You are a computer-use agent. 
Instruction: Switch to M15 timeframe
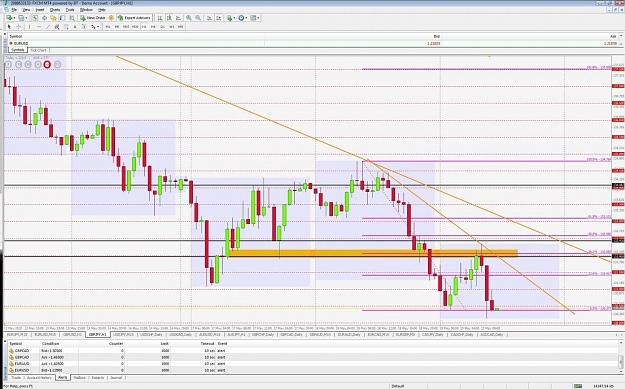tap(126, 27)
